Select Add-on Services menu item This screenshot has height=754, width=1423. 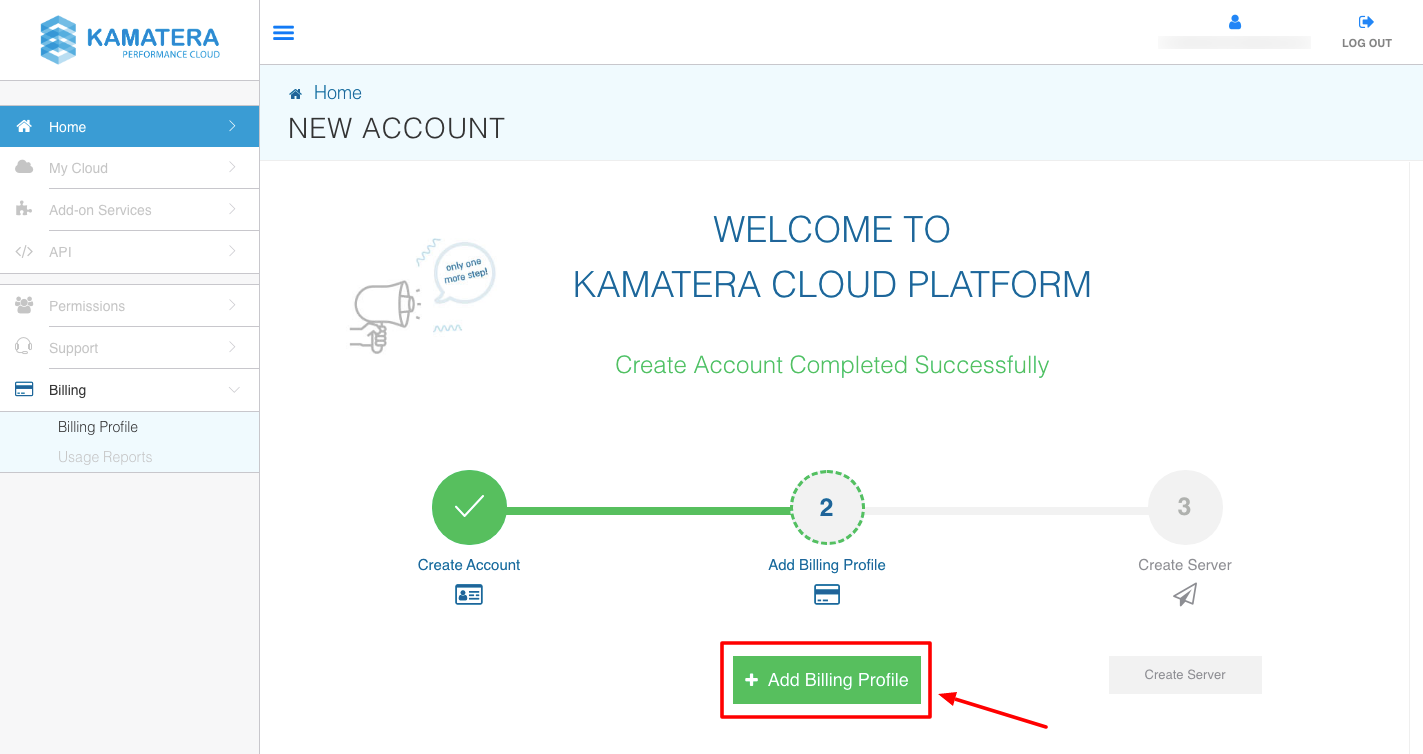tap(130, 210)
